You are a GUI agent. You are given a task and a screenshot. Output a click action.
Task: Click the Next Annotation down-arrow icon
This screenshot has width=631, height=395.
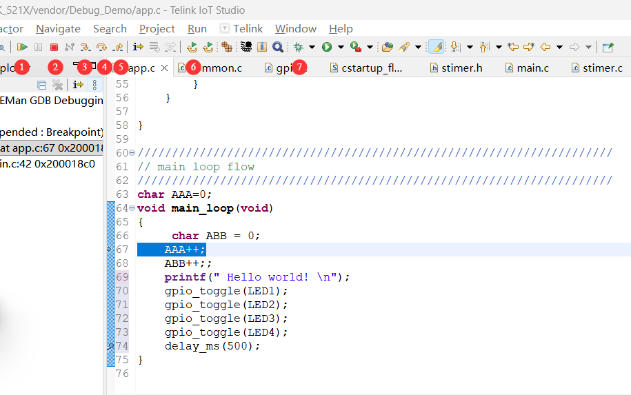point(456,47)
